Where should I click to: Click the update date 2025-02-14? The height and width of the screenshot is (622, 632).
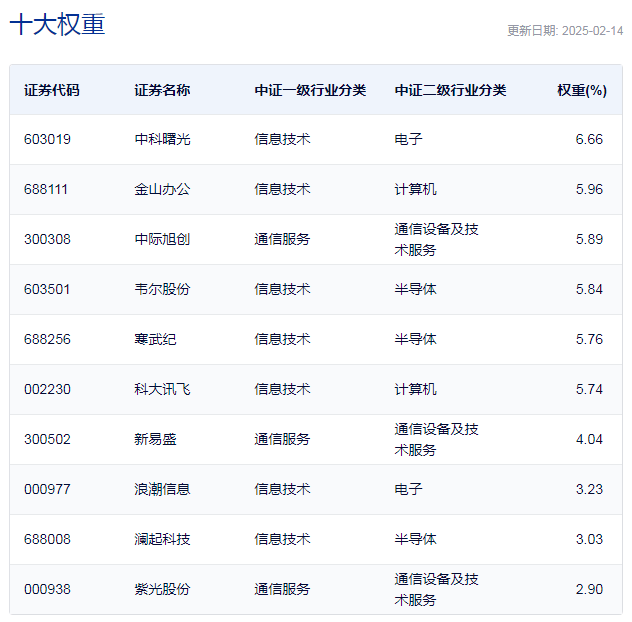592,31
